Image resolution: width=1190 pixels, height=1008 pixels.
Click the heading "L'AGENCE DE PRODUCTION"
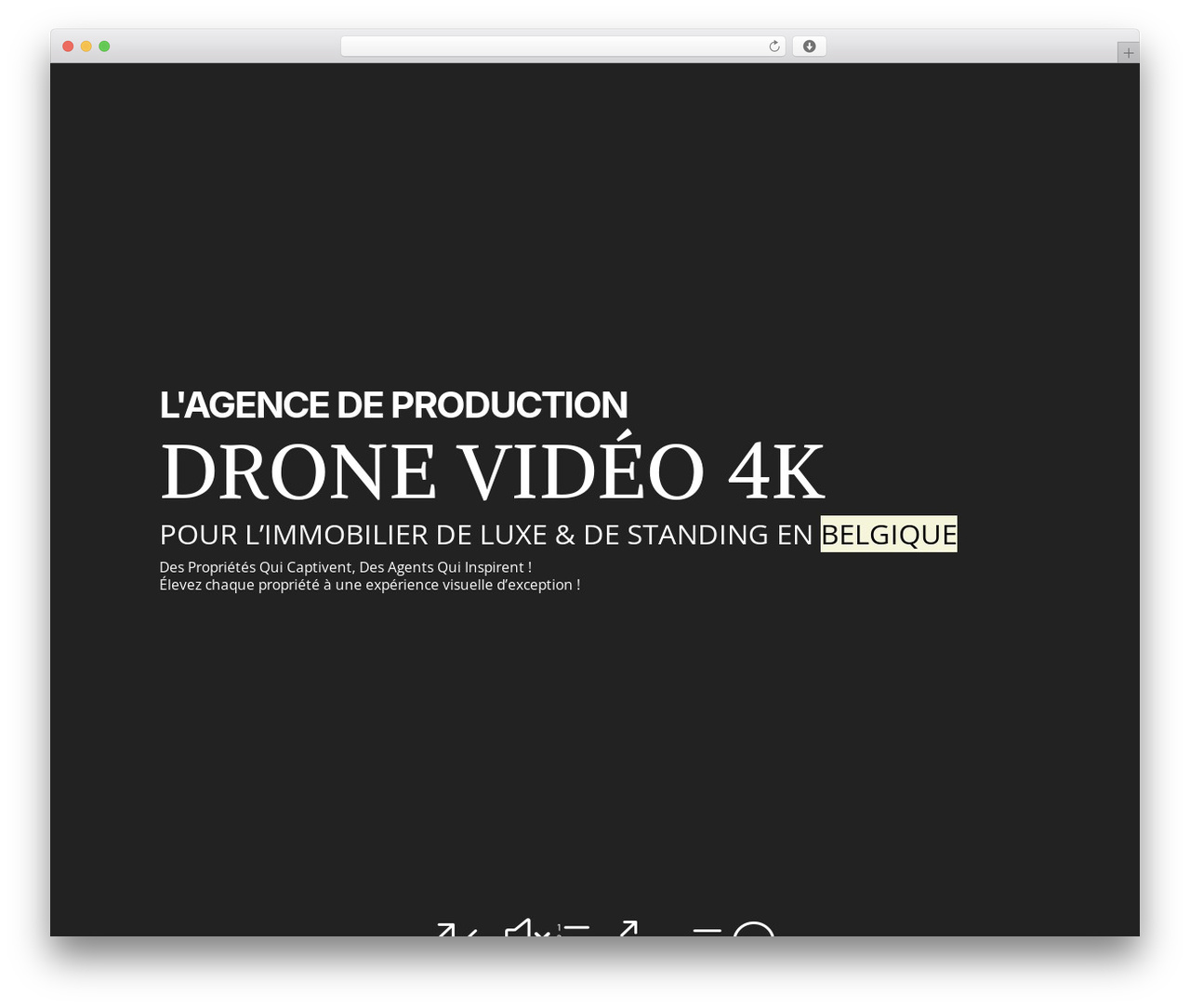[393, 405]
